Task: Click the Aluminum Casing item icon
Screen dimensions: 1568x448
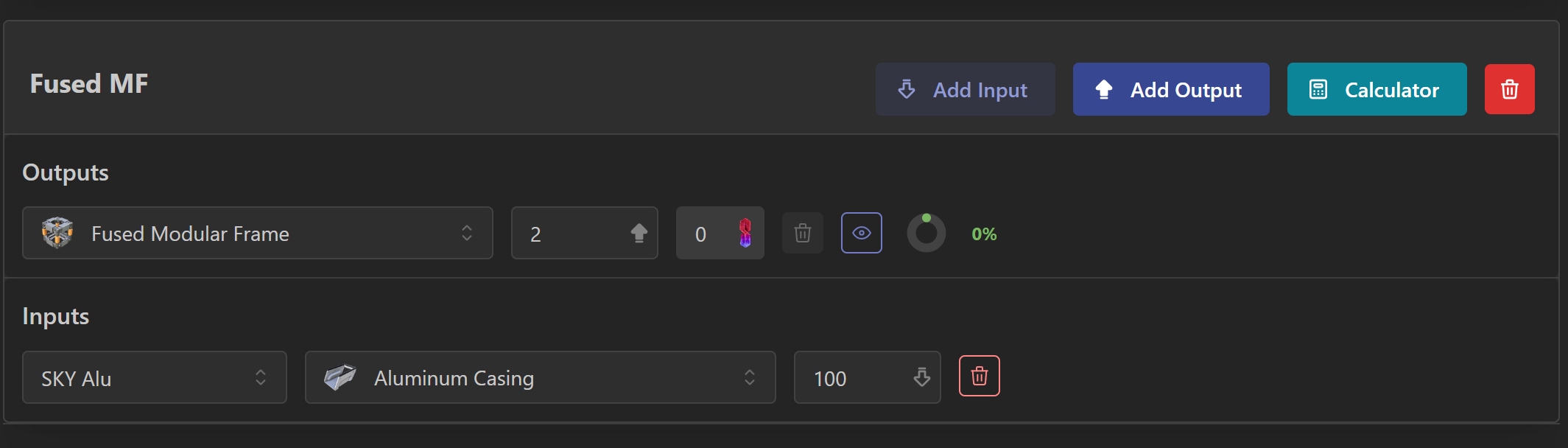Action: tap(340, 377)
